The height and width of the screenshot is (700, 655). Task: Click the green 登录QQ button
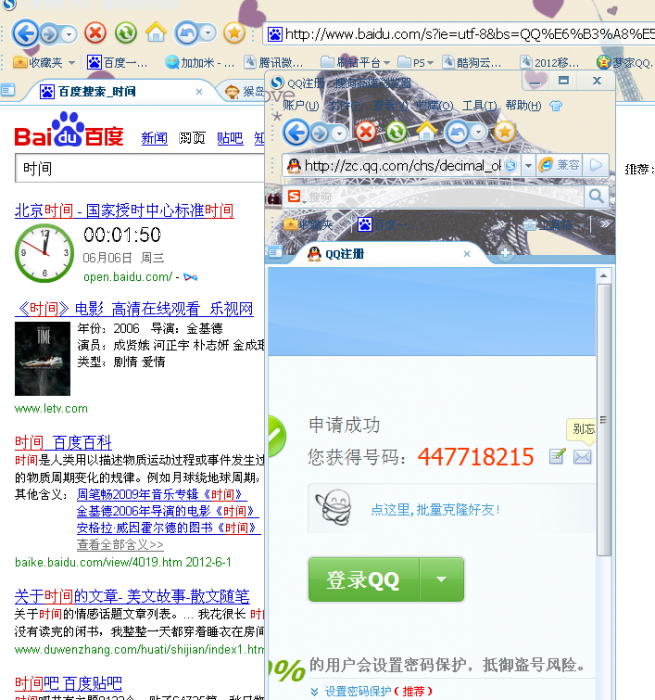point(363,579)
